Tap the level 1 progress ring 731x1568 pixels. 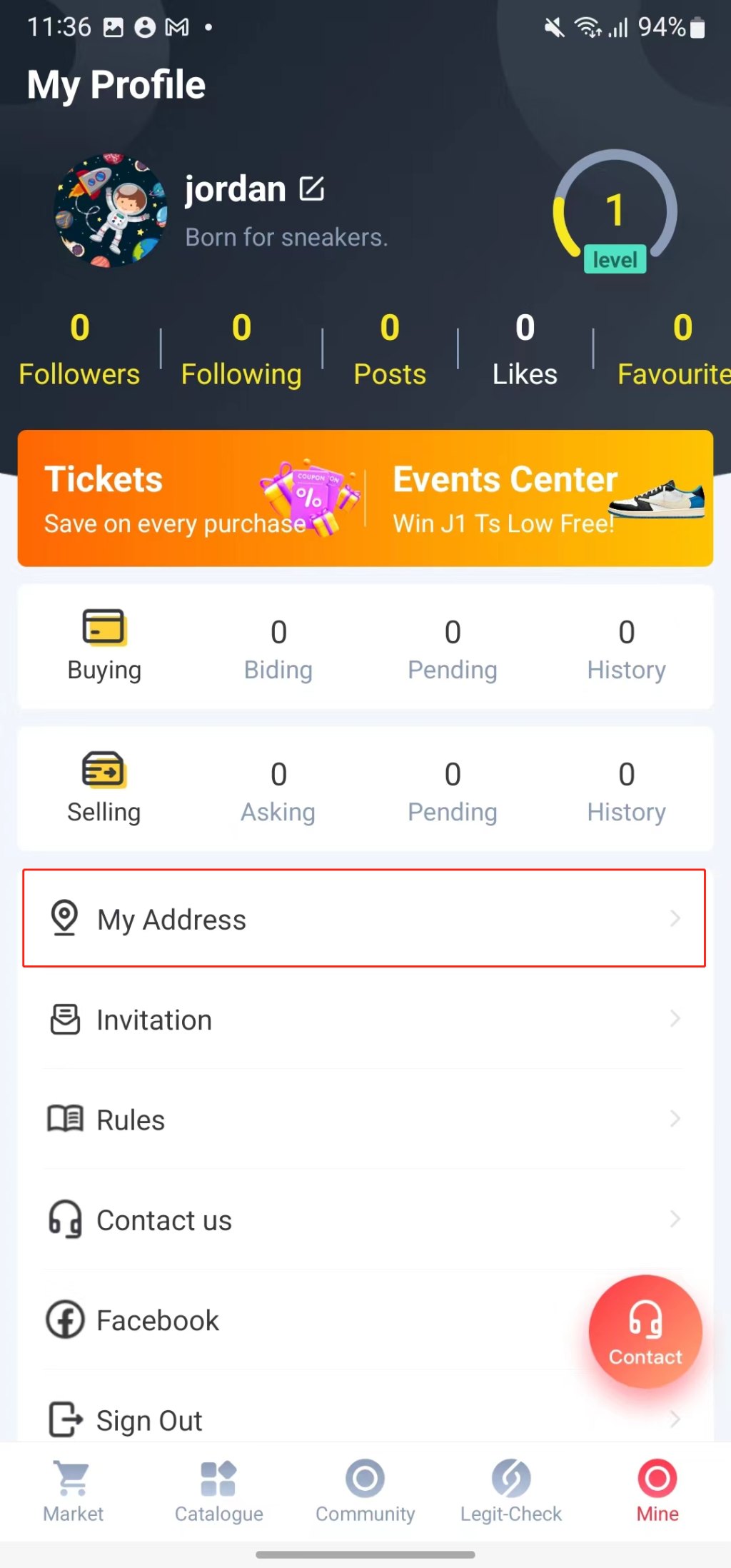point(615,212)
